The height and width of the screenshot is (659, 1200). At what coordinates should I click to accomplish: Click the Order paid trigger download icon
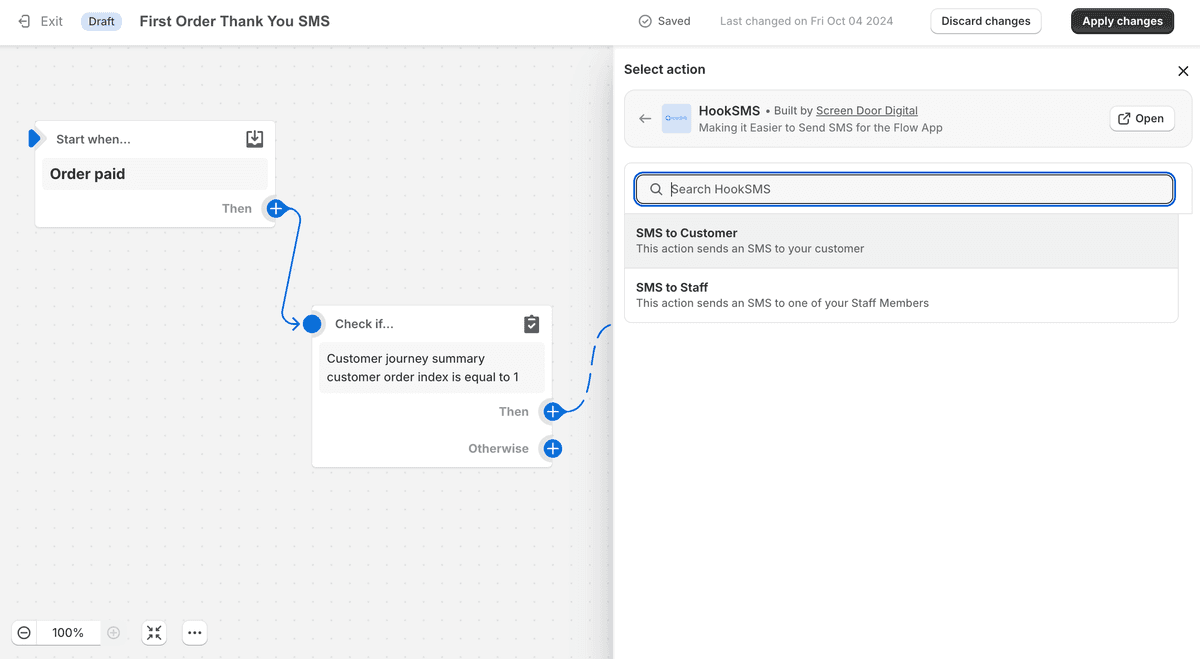255,139
